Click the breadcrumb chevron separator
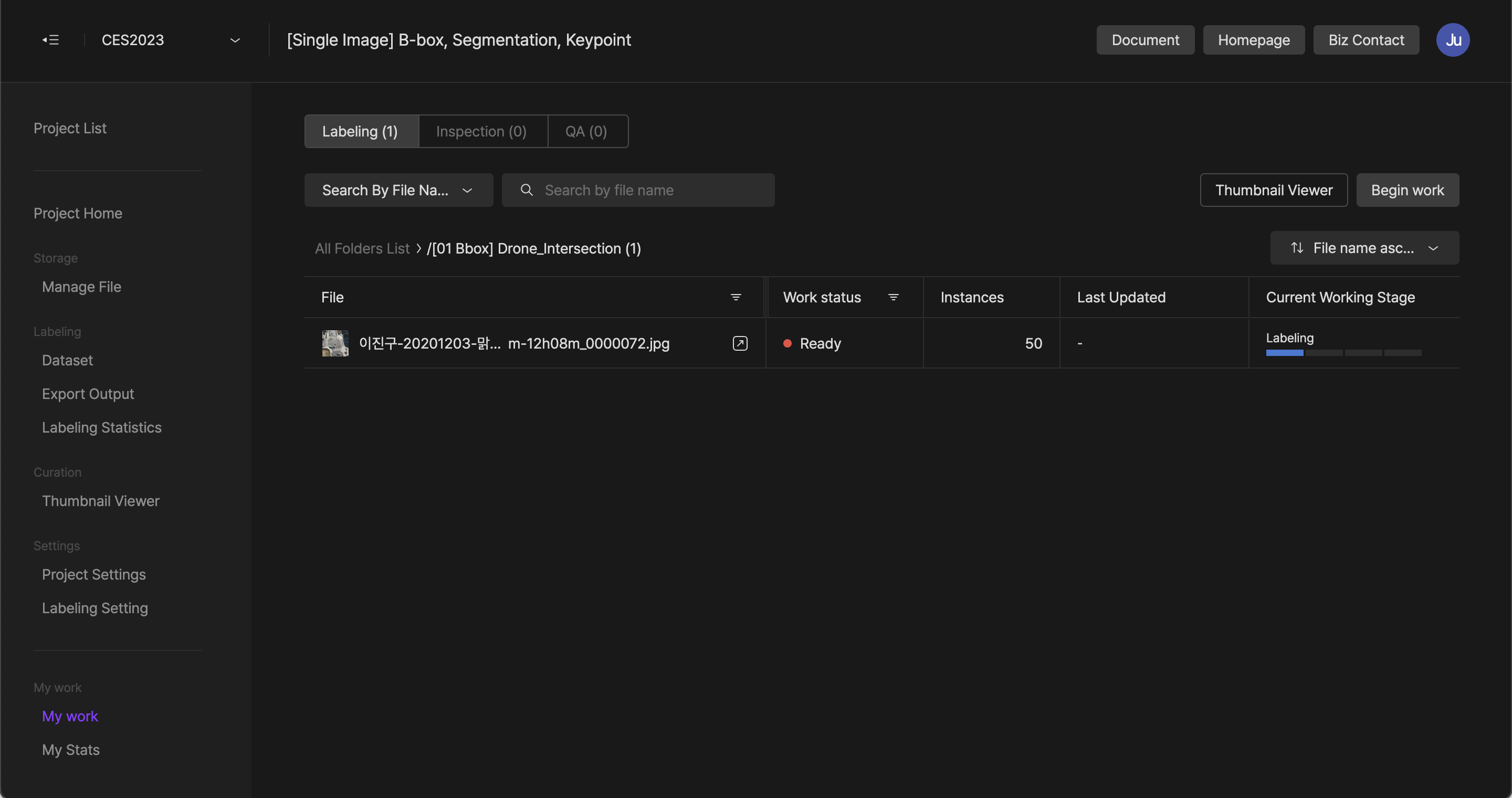 (x=418, y=248)
